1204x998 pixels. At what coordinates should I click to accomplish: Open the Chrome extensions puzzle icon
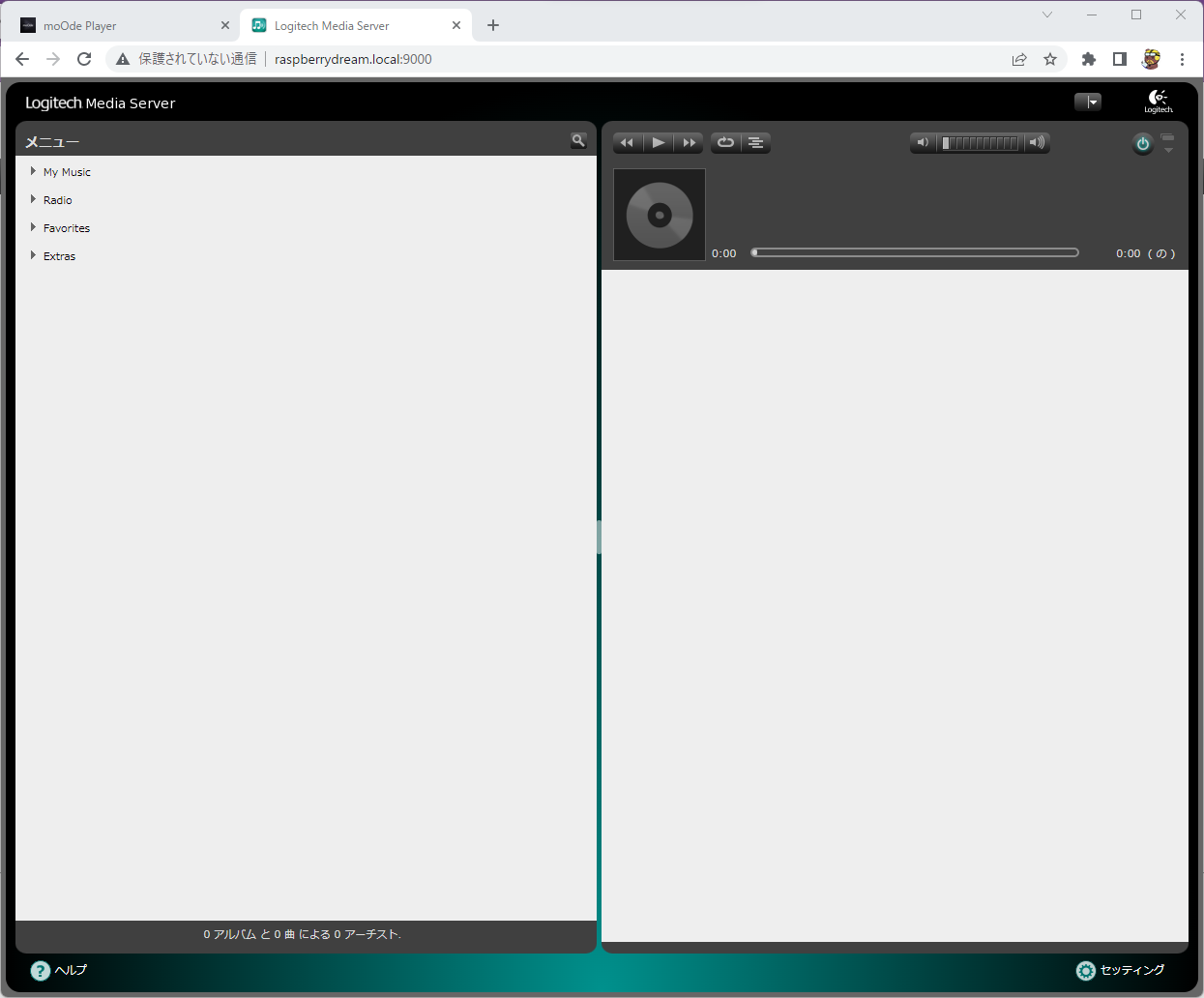coord(1089,59)
